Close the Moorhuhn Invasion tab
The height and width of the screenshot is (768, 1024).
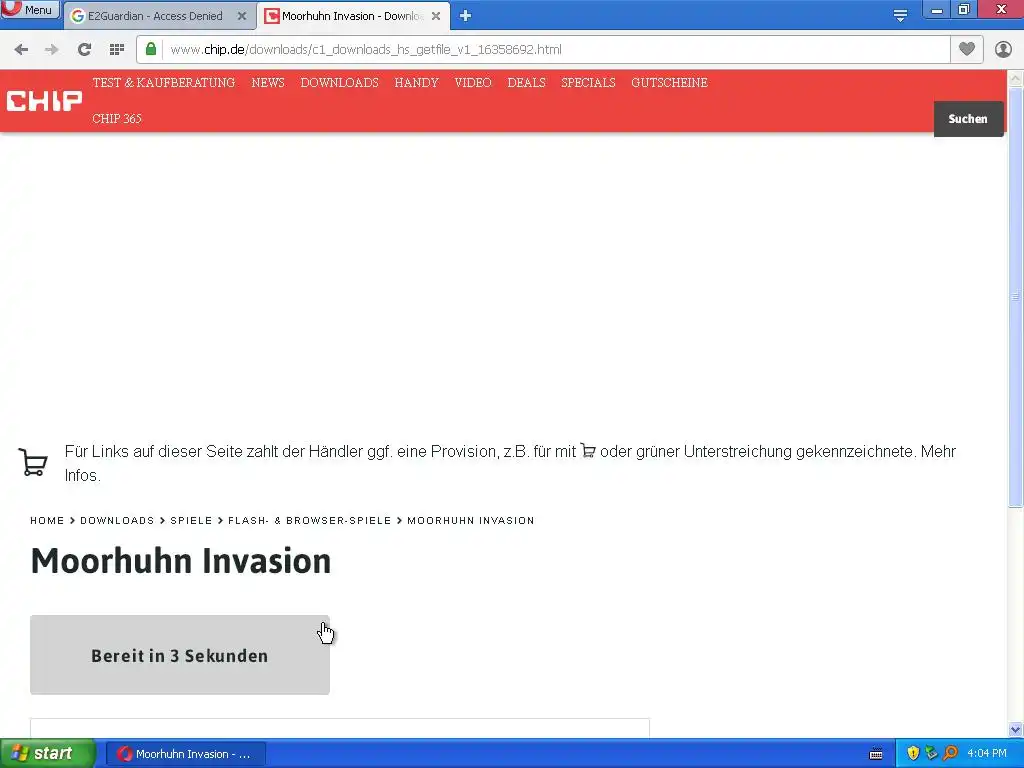pyautogui.click(x=436, y=16)
